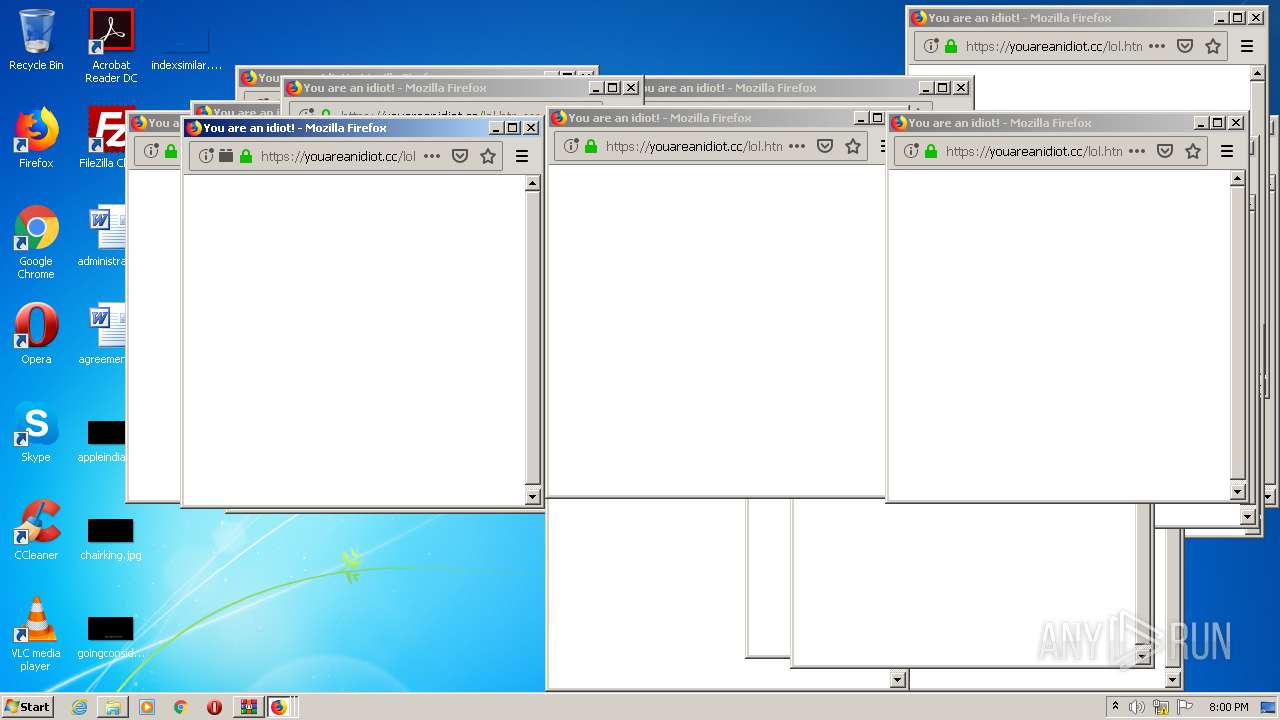Screen dimensions: 1280x720
Task: Toggle bookmark star in middle Firefox window
Action: coord(853,146)
